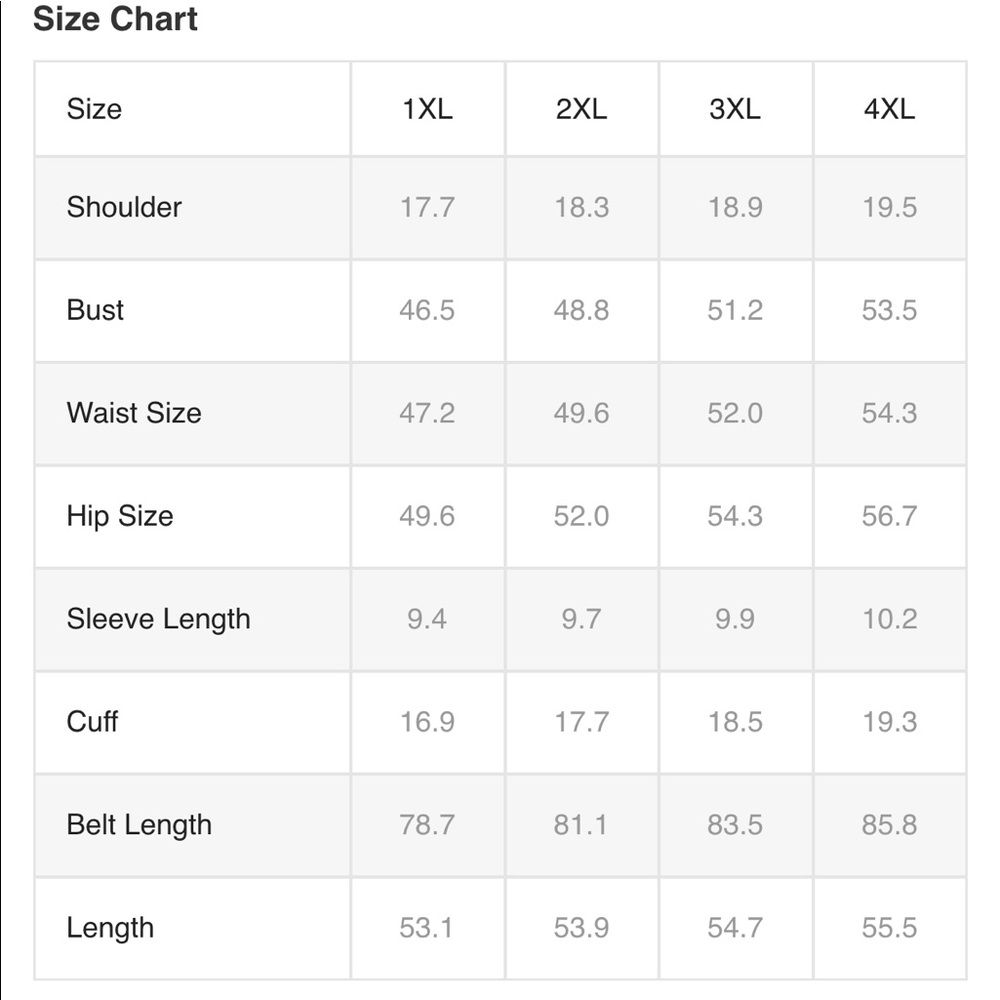Click the Sleeve Length row label
This screenshot has width=1000, height=1000.
click(159, 619)
